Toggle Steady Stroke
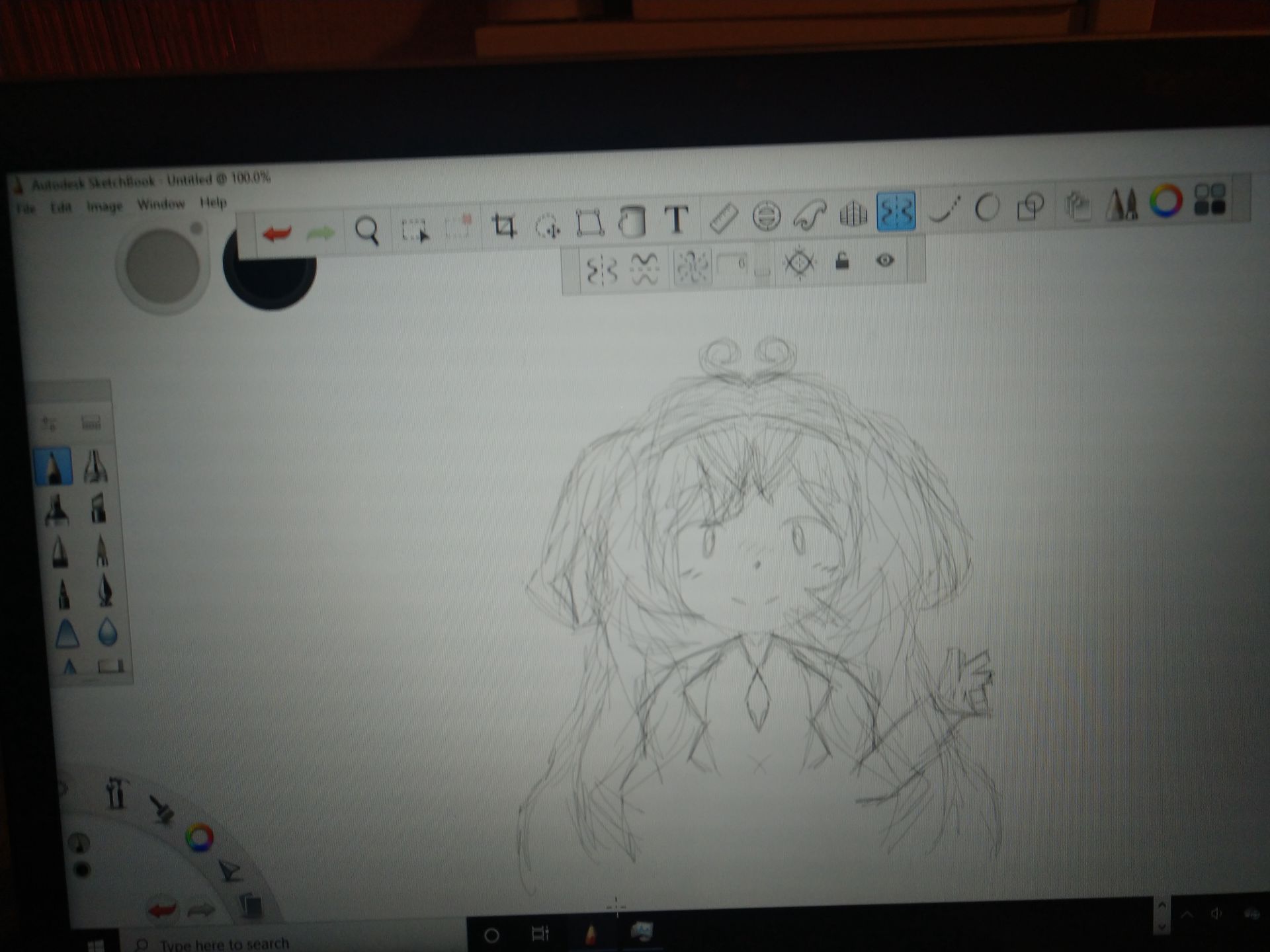 944,210
